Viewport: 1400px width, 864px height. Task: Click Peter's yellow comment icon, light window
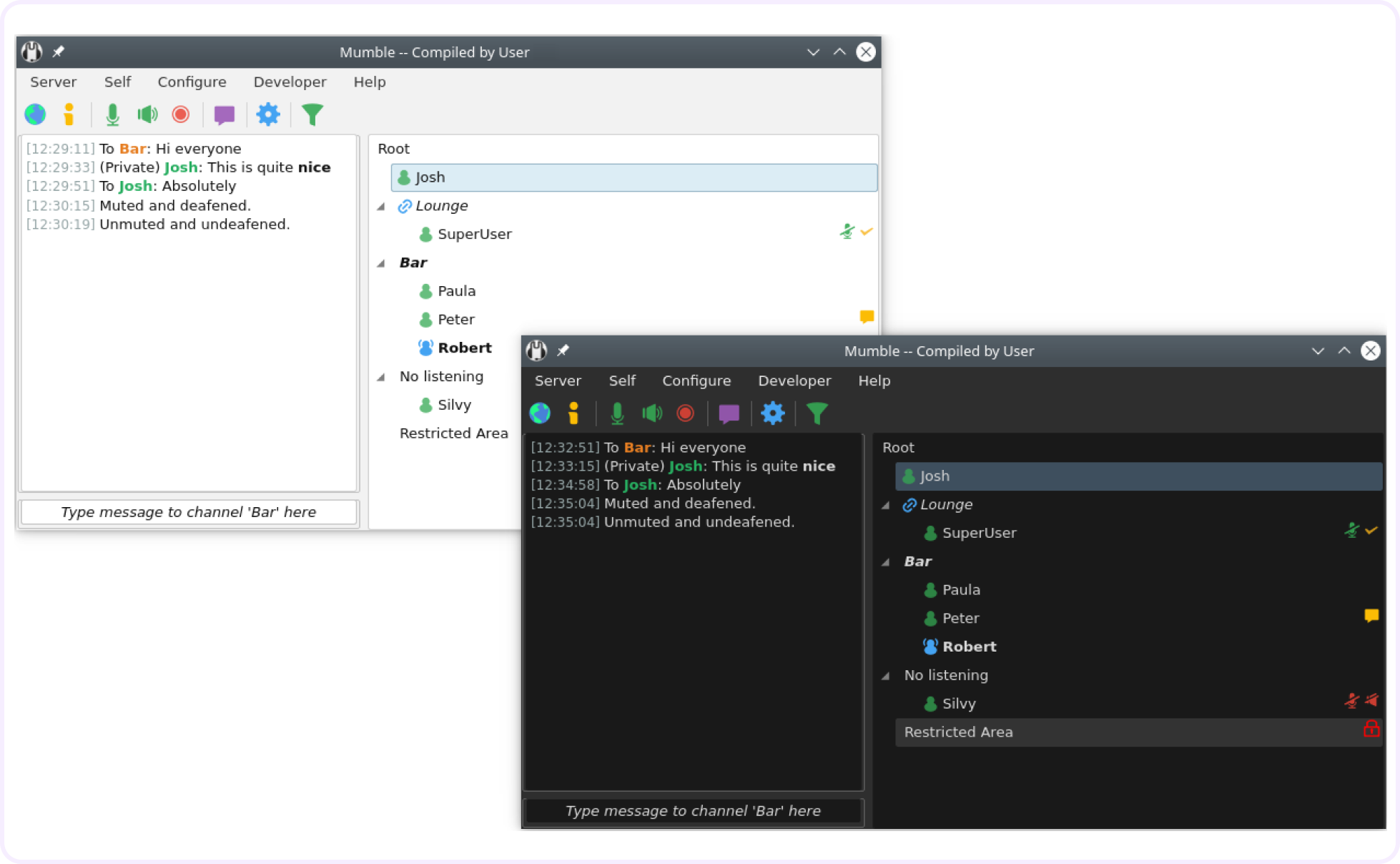point(867,317)
